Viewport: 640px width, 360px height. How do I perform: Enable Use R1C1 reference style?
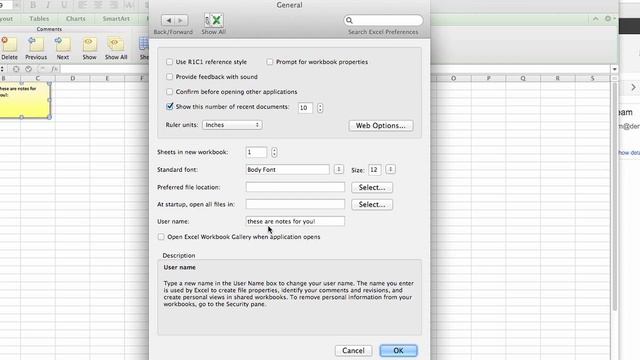point(169,62)
